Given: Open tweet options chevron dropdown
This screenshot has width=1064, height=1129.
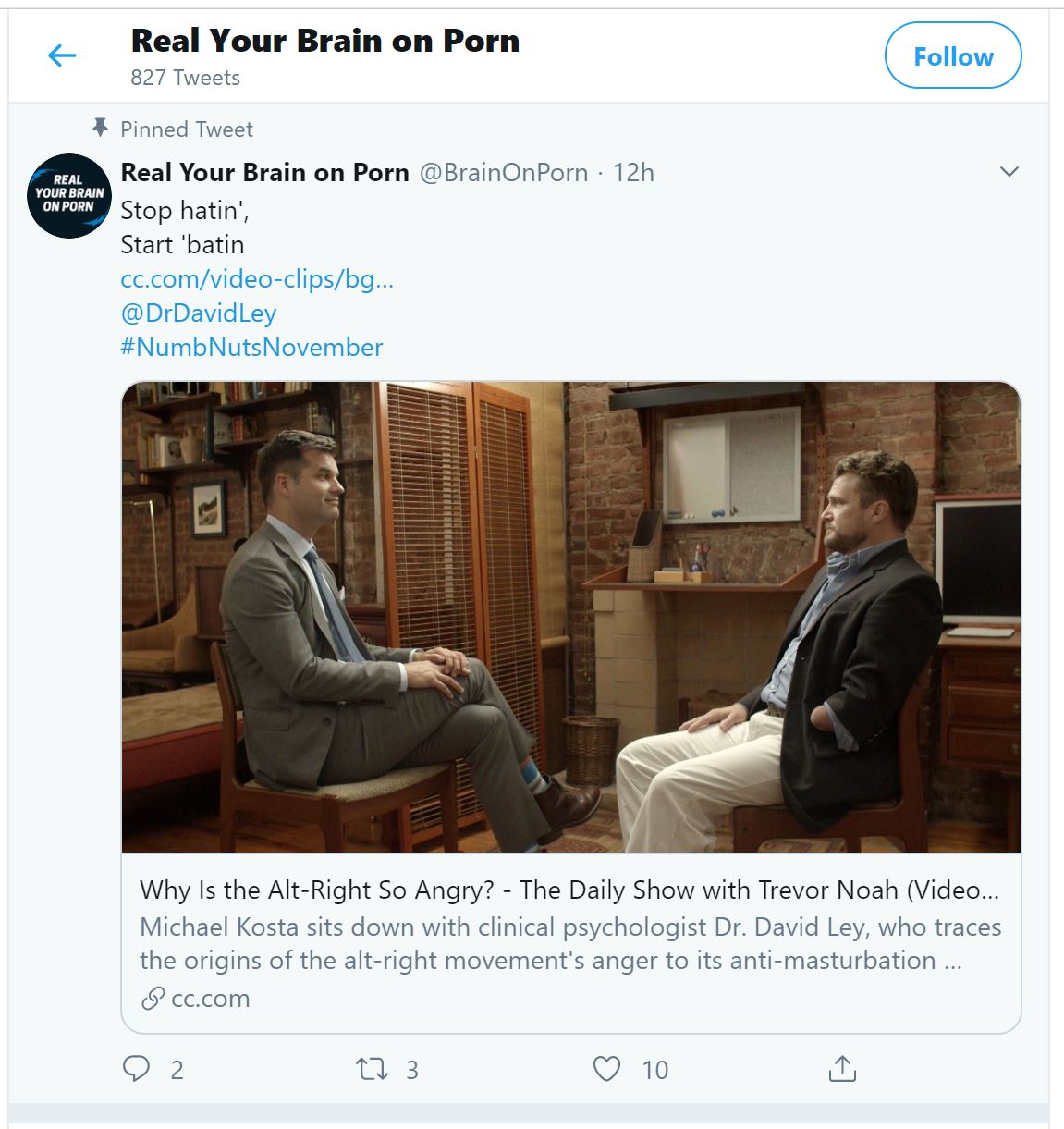Looking at the screenshot, I should coord(1009,172).
